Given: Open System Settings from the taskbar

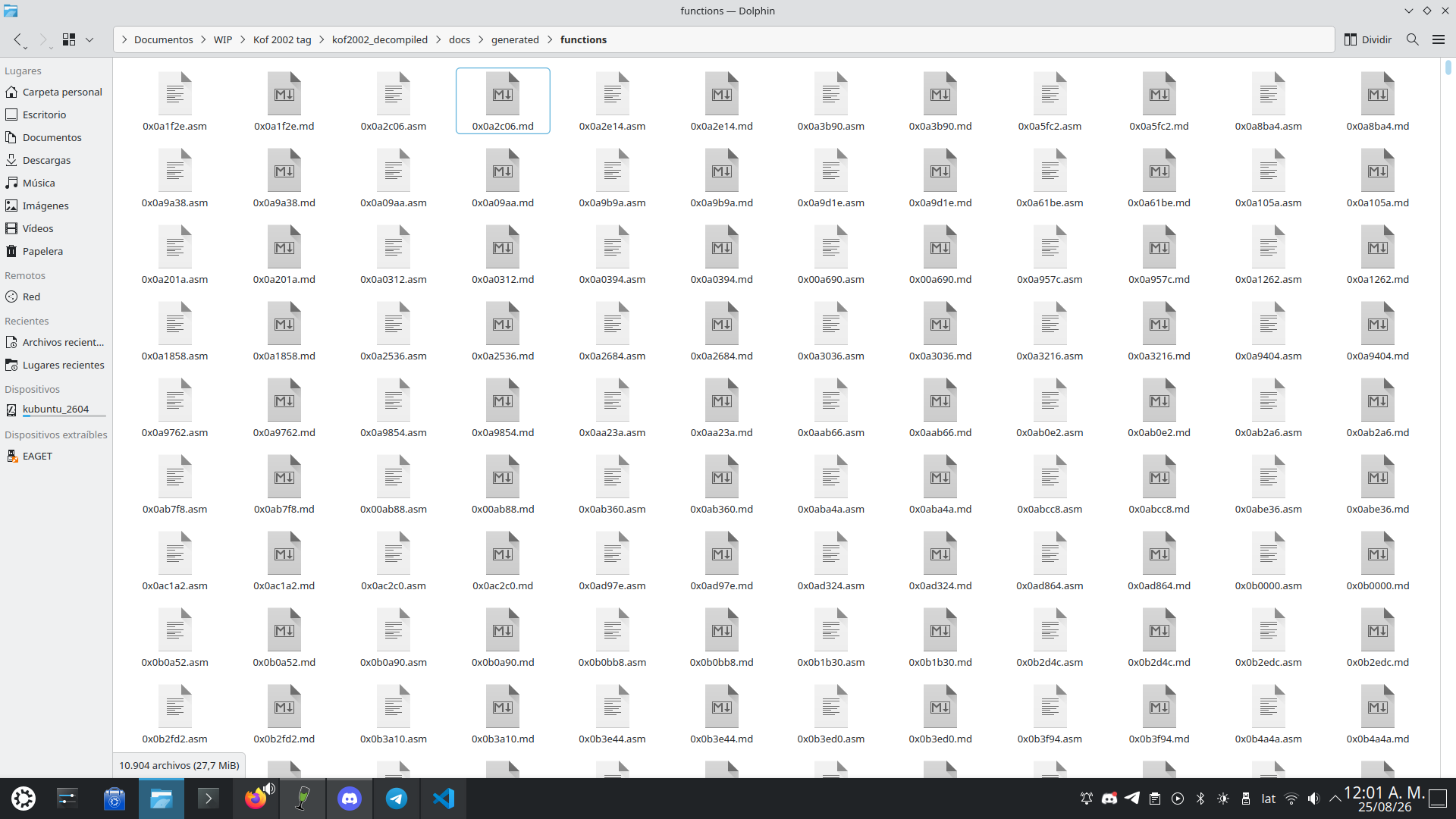Looking at the screenshot, I should 67,799.
